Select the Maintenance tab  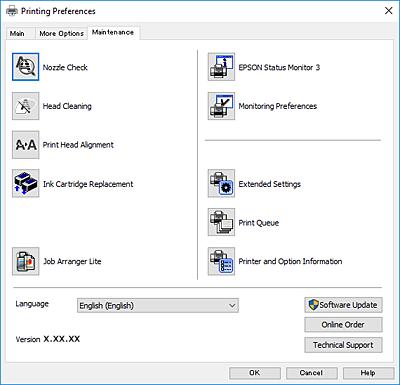113,32
